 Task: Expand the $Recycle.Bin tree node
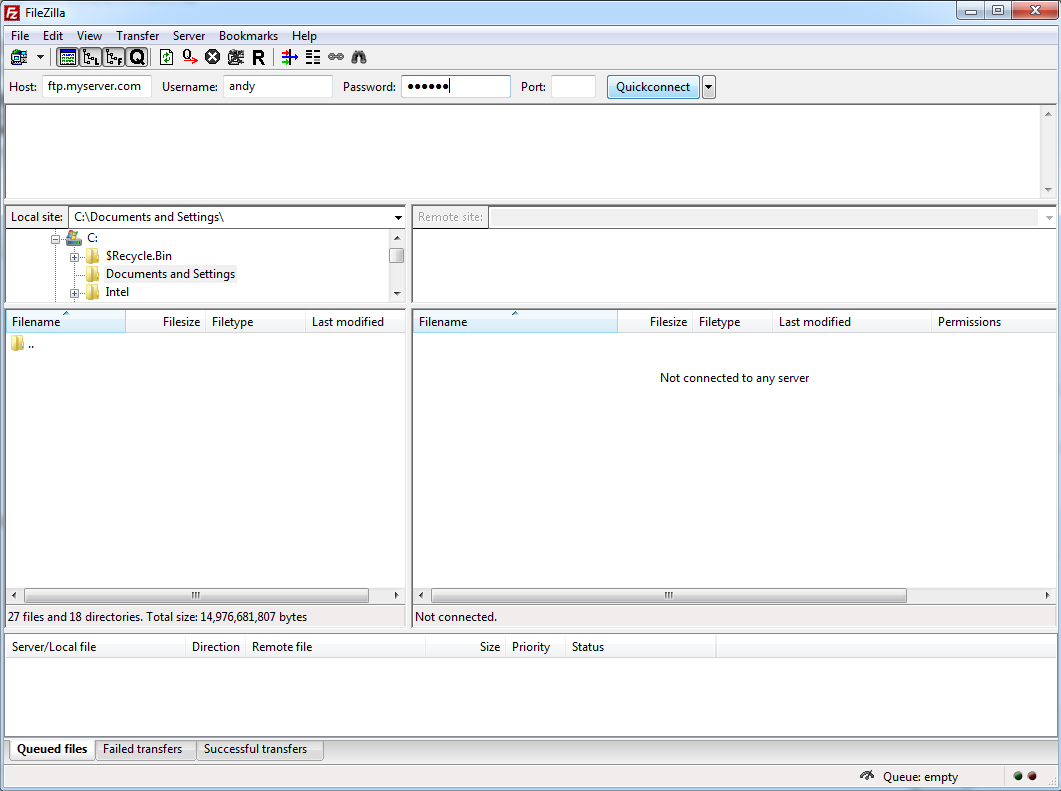pos(75,257)
